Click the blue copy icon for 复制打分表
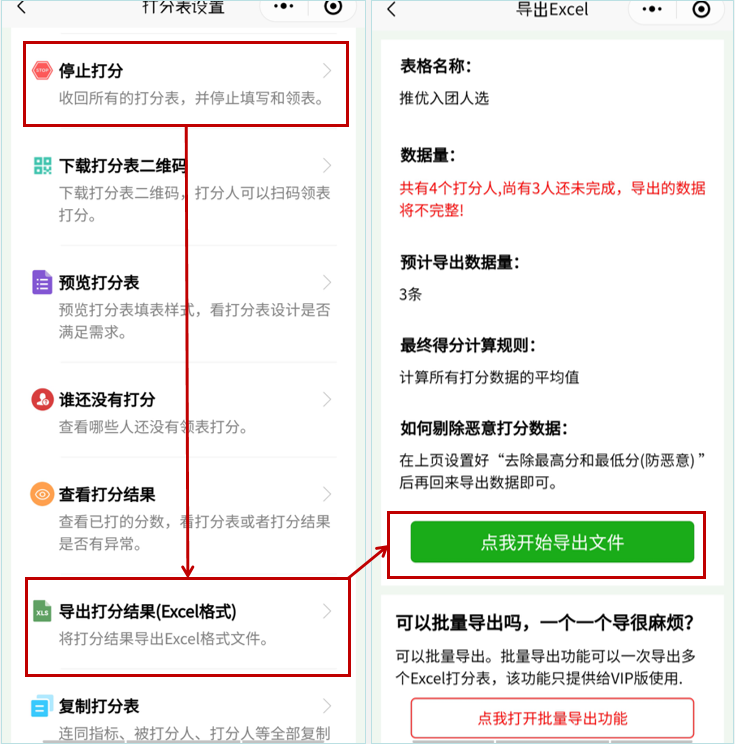 click(42, 707)
